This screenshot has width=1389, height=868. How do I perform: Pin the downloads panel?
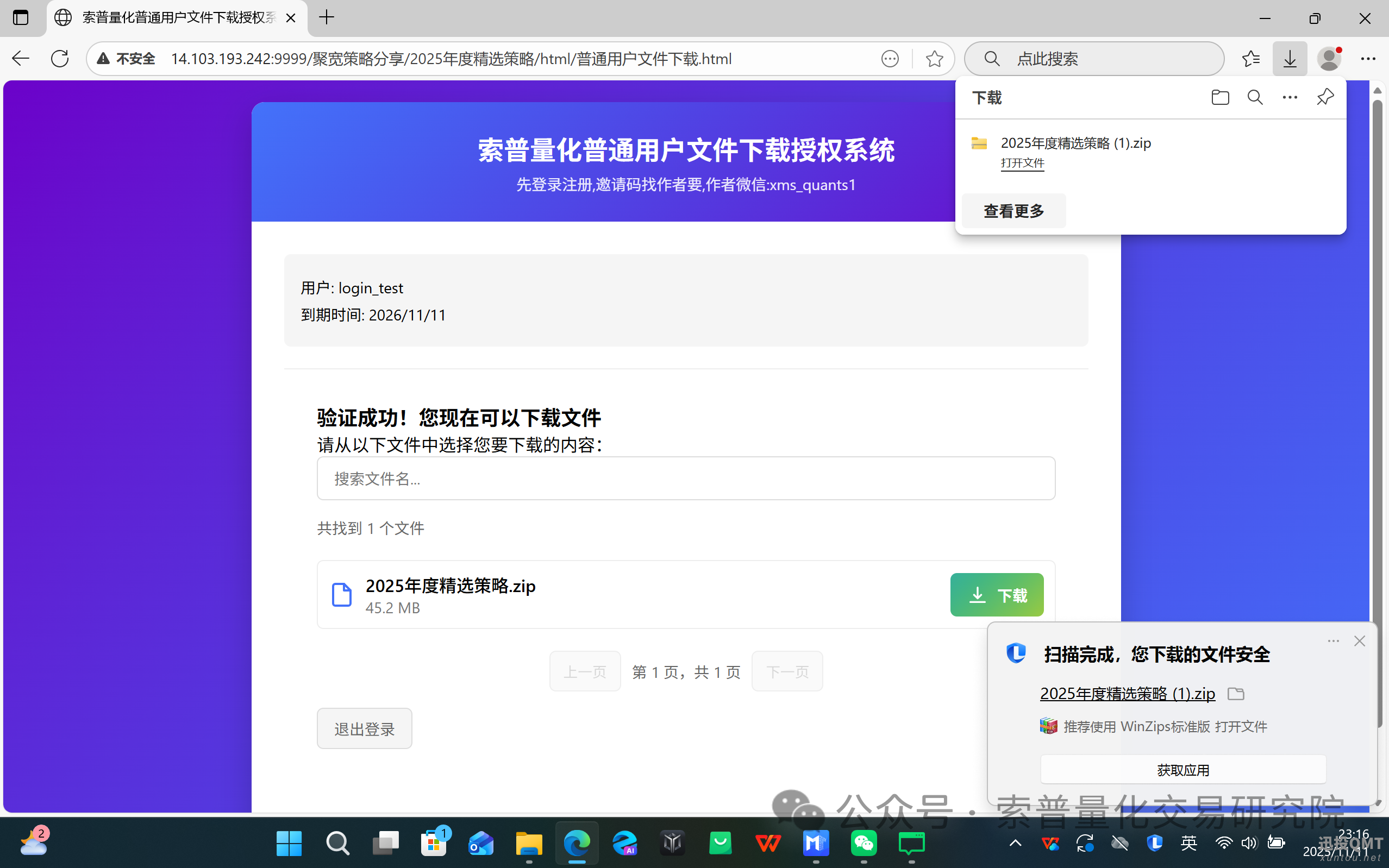(1325, 98)
